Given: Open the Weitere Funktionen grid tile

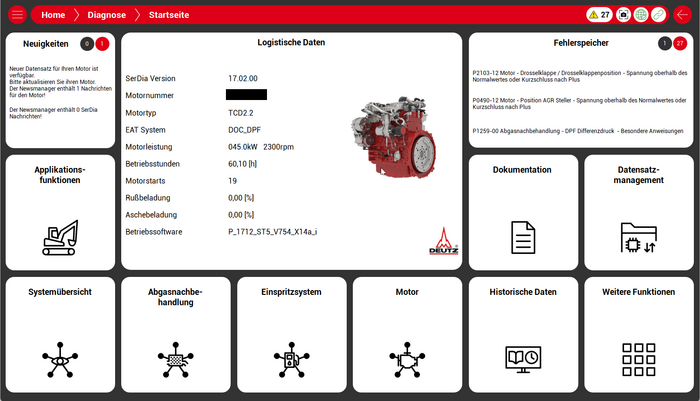Looking at the screenshot, I should (639, 335).
